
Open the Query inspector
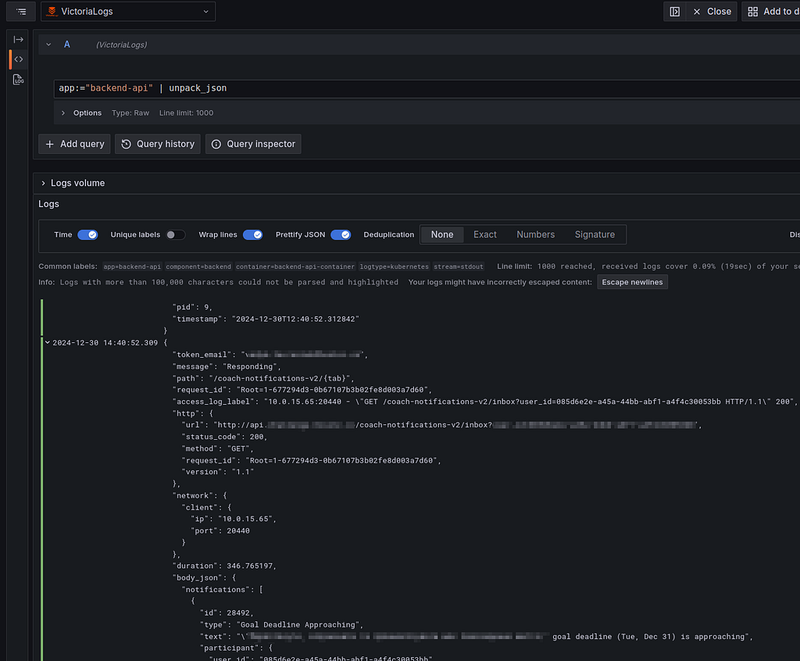click(x=253, y=144)
